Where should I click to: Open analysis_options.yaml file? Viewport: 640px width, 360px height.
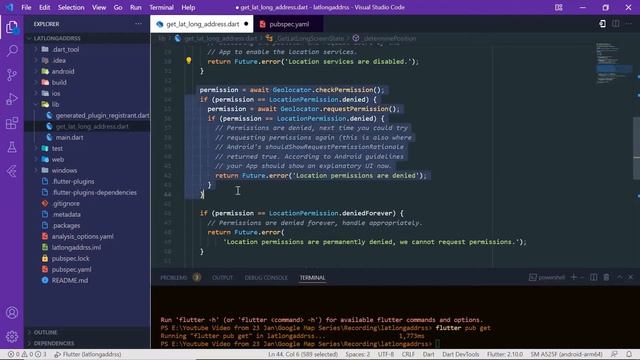coord(82,236)
